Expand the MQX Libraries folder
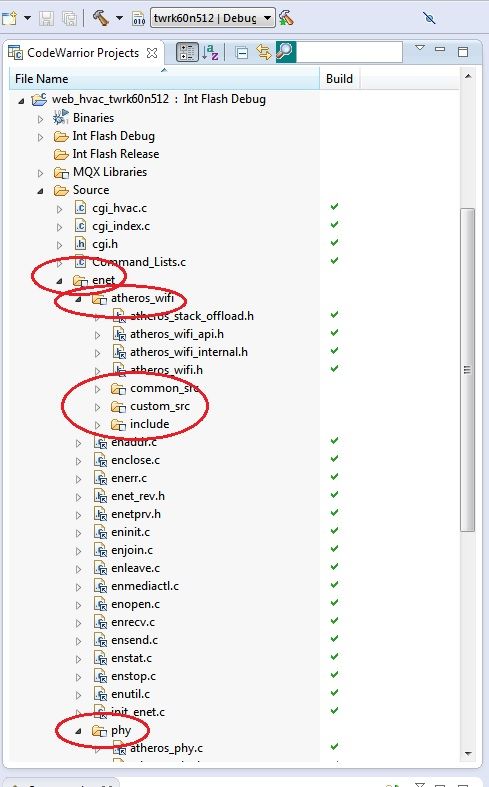The width and height of the screenshot is (489, 787). pos(41,173)
